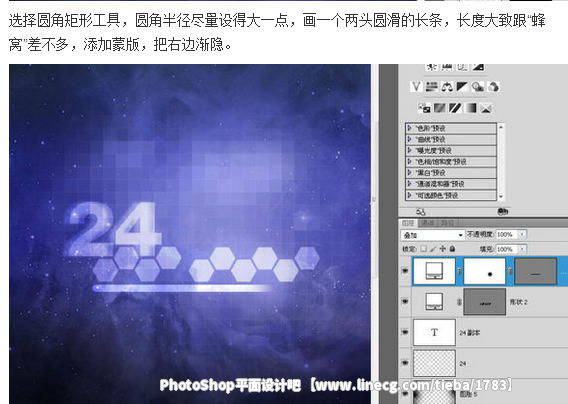Add a Hue/Saturation adjustment
The width and height of the screenshot is (568, 404).
pyautogui.click(x=431, y=87)
